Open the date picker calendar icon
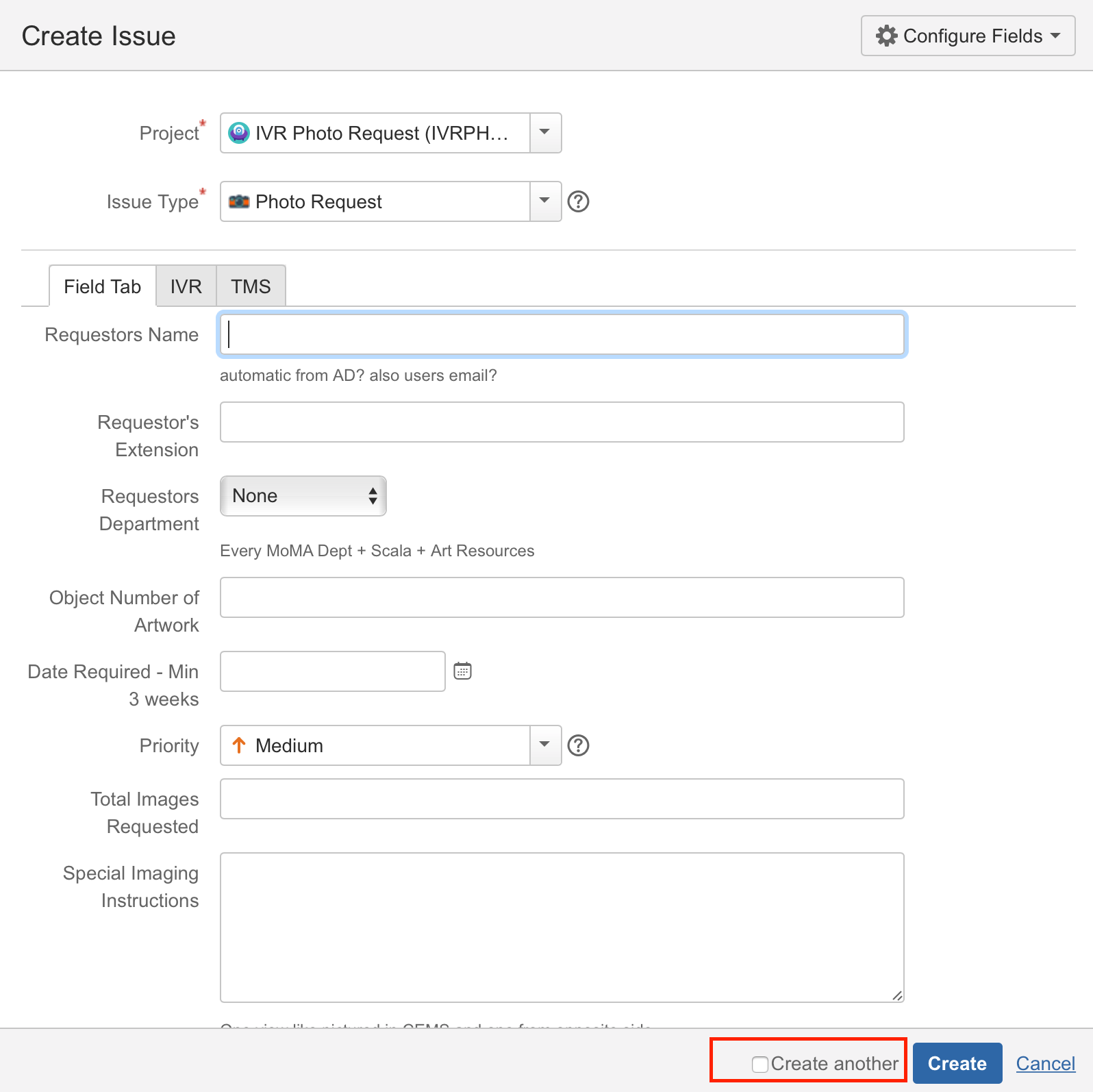1093x1092 pixels. 463,671
